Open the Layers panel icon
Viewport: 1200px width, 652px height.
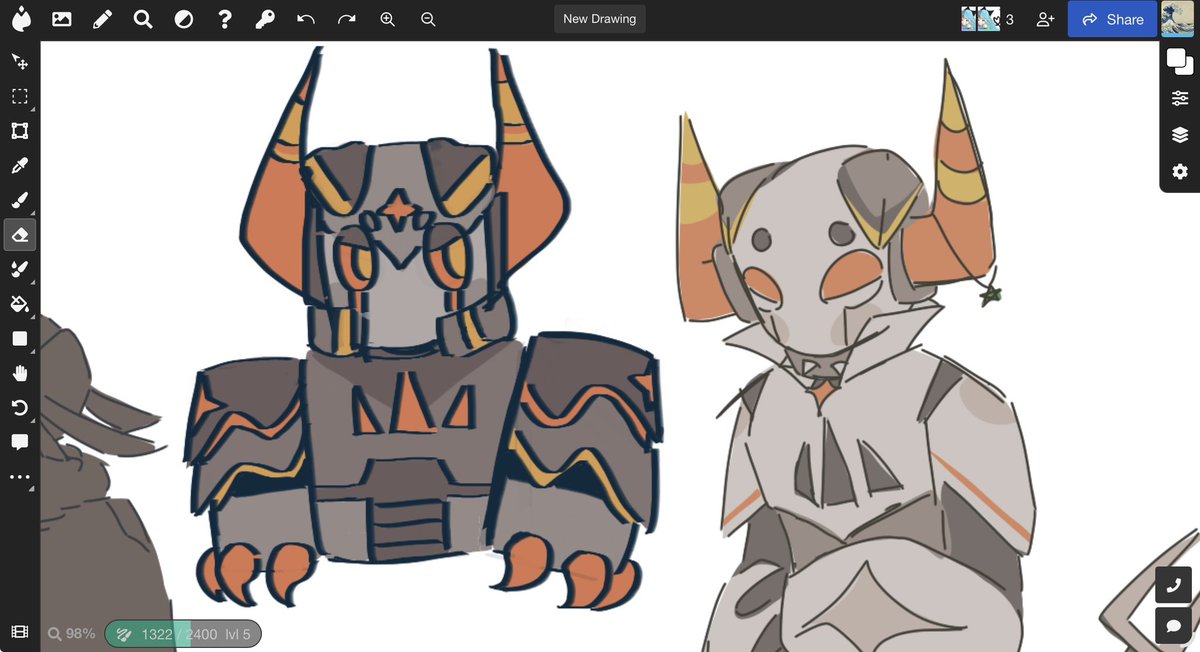(x=1180, y=135)
